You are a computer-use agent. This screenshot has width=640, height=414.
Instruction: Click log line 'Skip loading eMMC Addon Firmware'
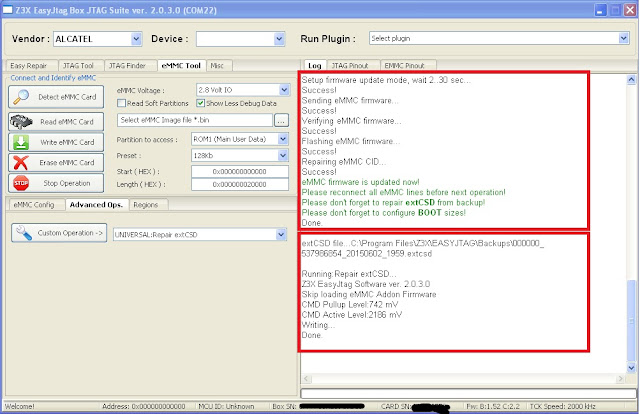click(369, 294)
